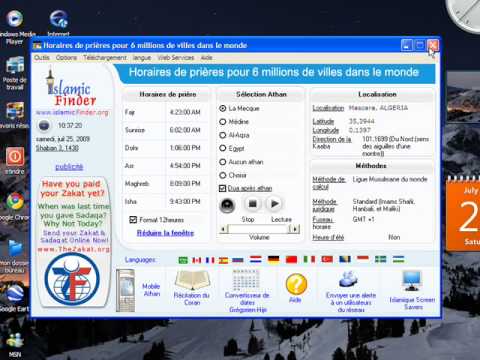Click the Maghreb time 8:09:00 PM

pos(185,183)
